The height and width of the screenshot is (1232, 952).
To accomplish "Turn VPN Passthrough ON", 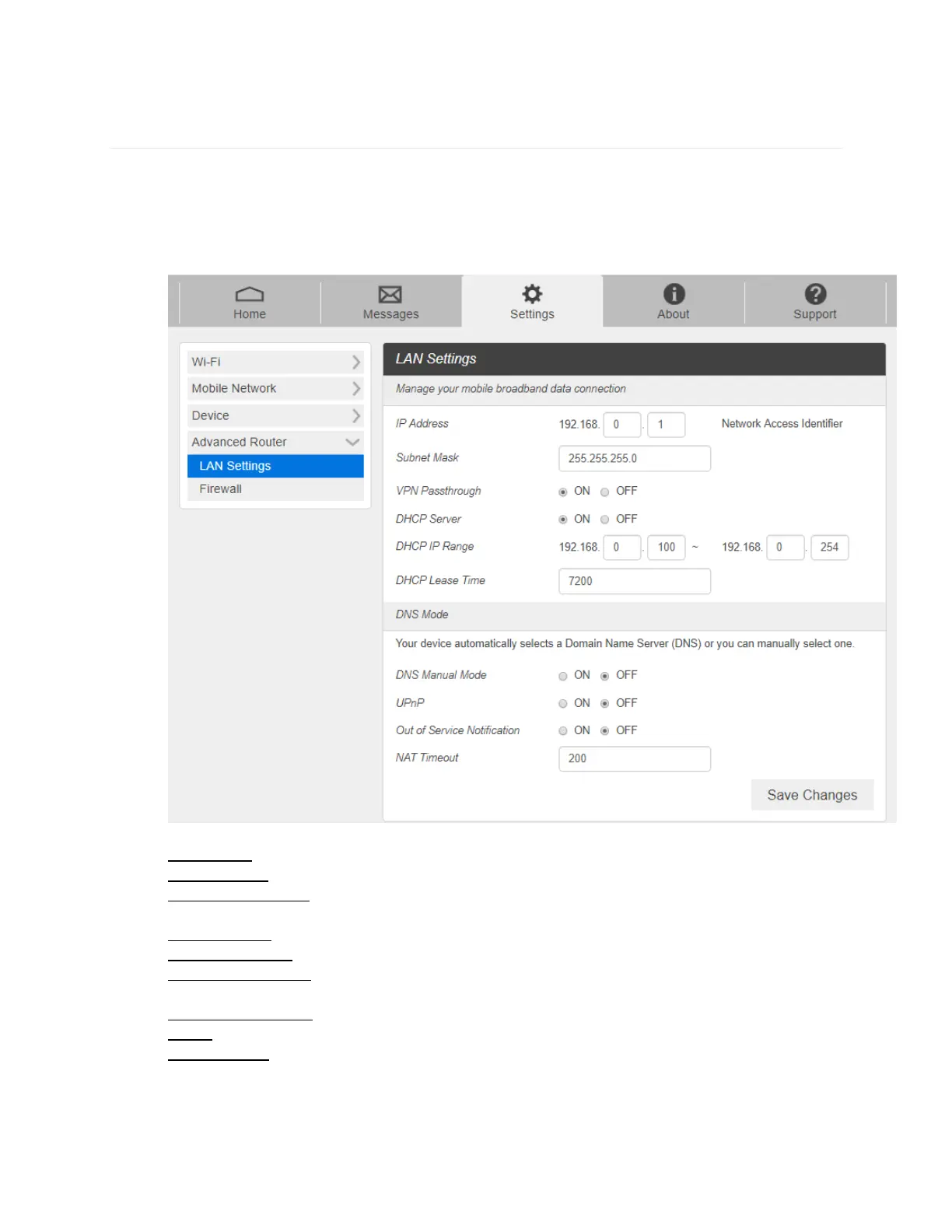I will click(563, 492).
